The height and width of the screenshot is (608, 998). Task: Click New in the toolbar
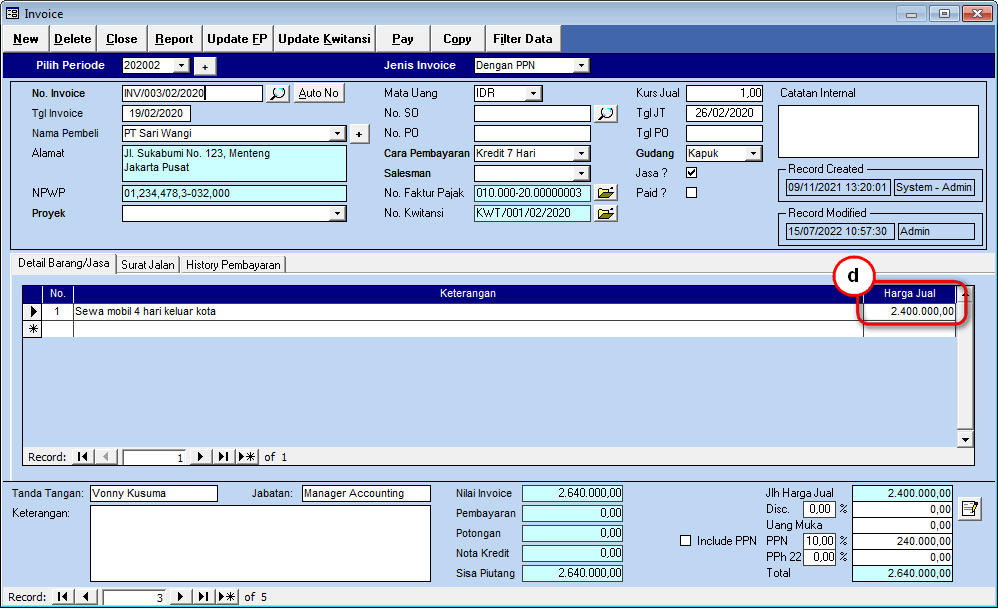[x=25, y=39]
